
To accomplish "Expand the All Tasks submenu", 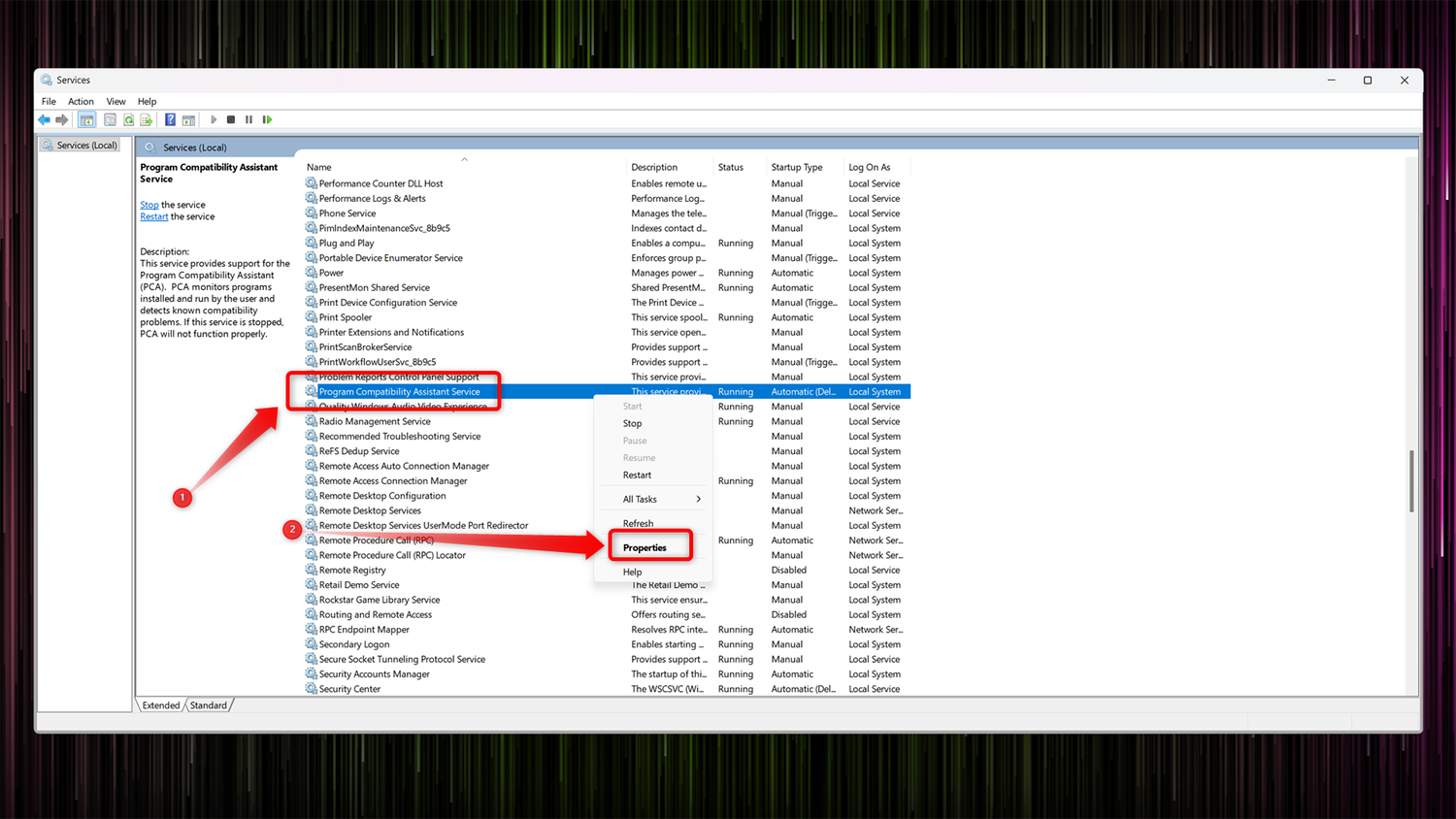I will coord(653,499).
